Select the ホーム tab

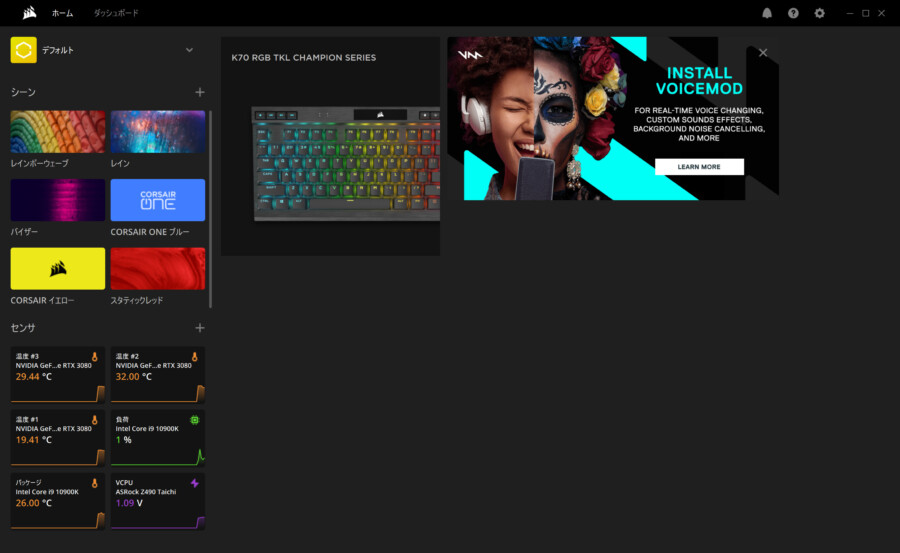[62, 13]
